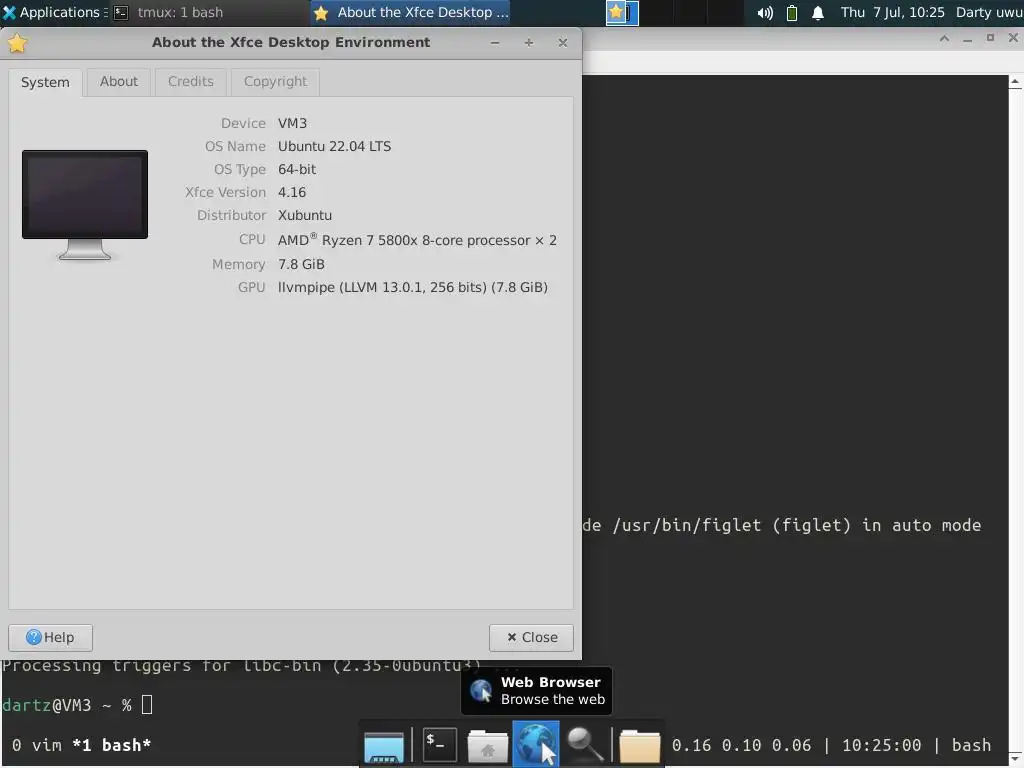Open the folder icon in dock
Screen dimensions: 1024x768
point(639,745)
